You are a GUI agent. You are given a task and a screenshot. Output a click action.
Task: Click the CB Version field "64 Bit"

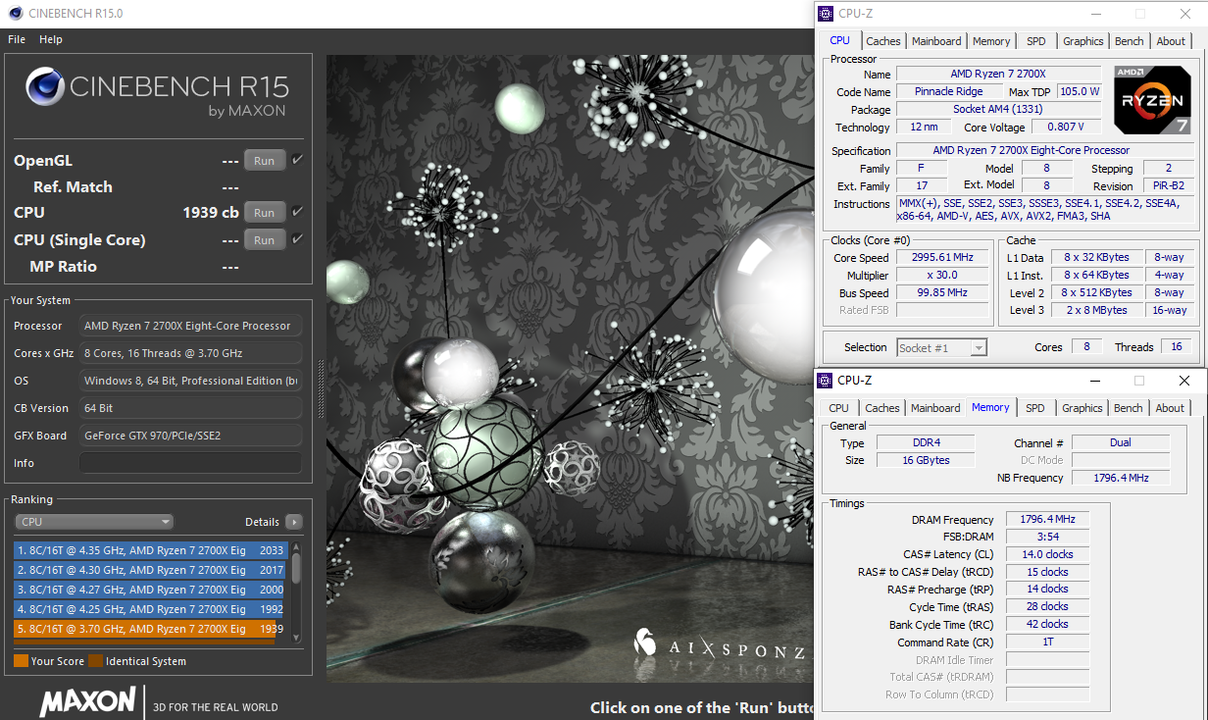190,408
